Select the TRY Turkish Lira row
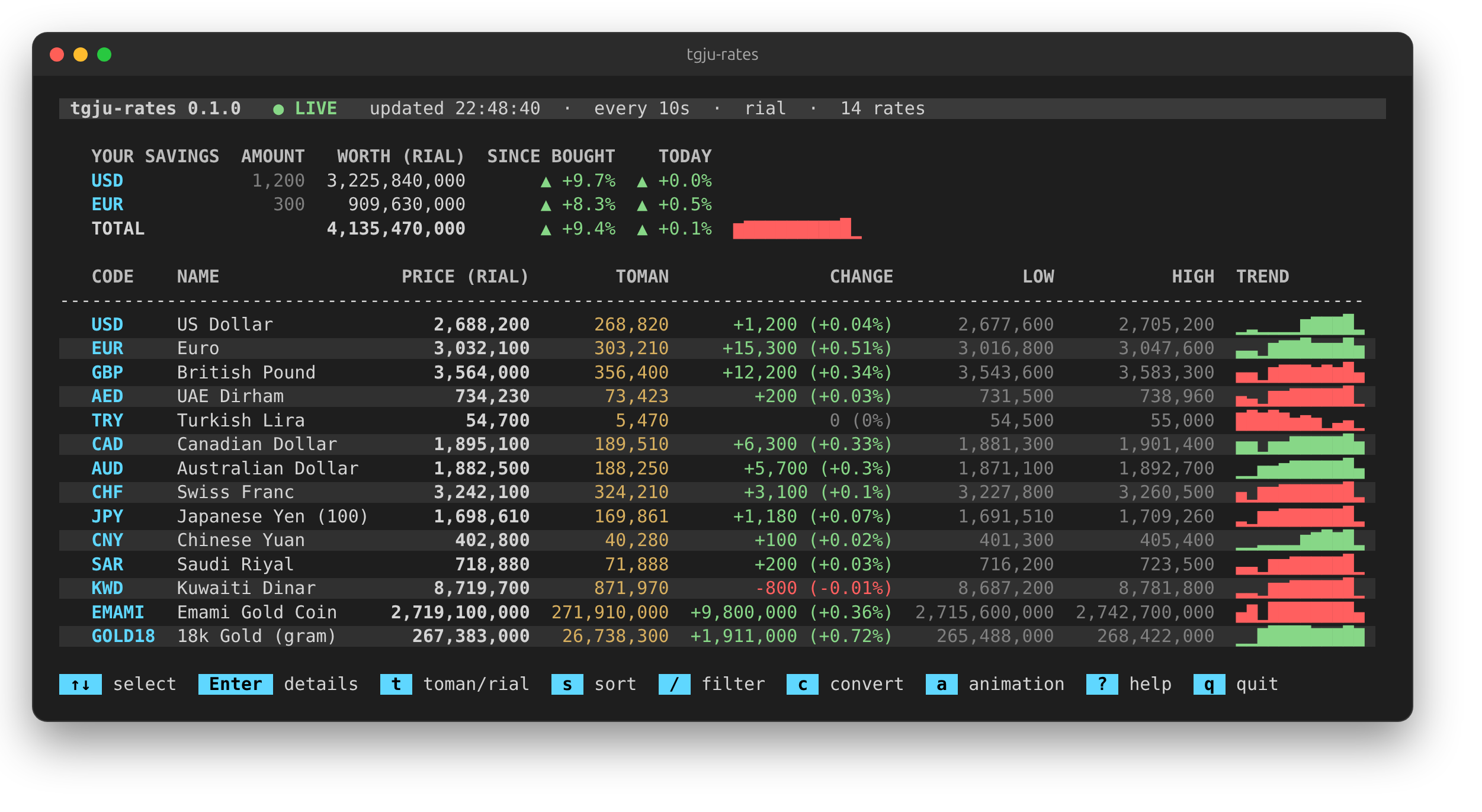 coord(717,421)
